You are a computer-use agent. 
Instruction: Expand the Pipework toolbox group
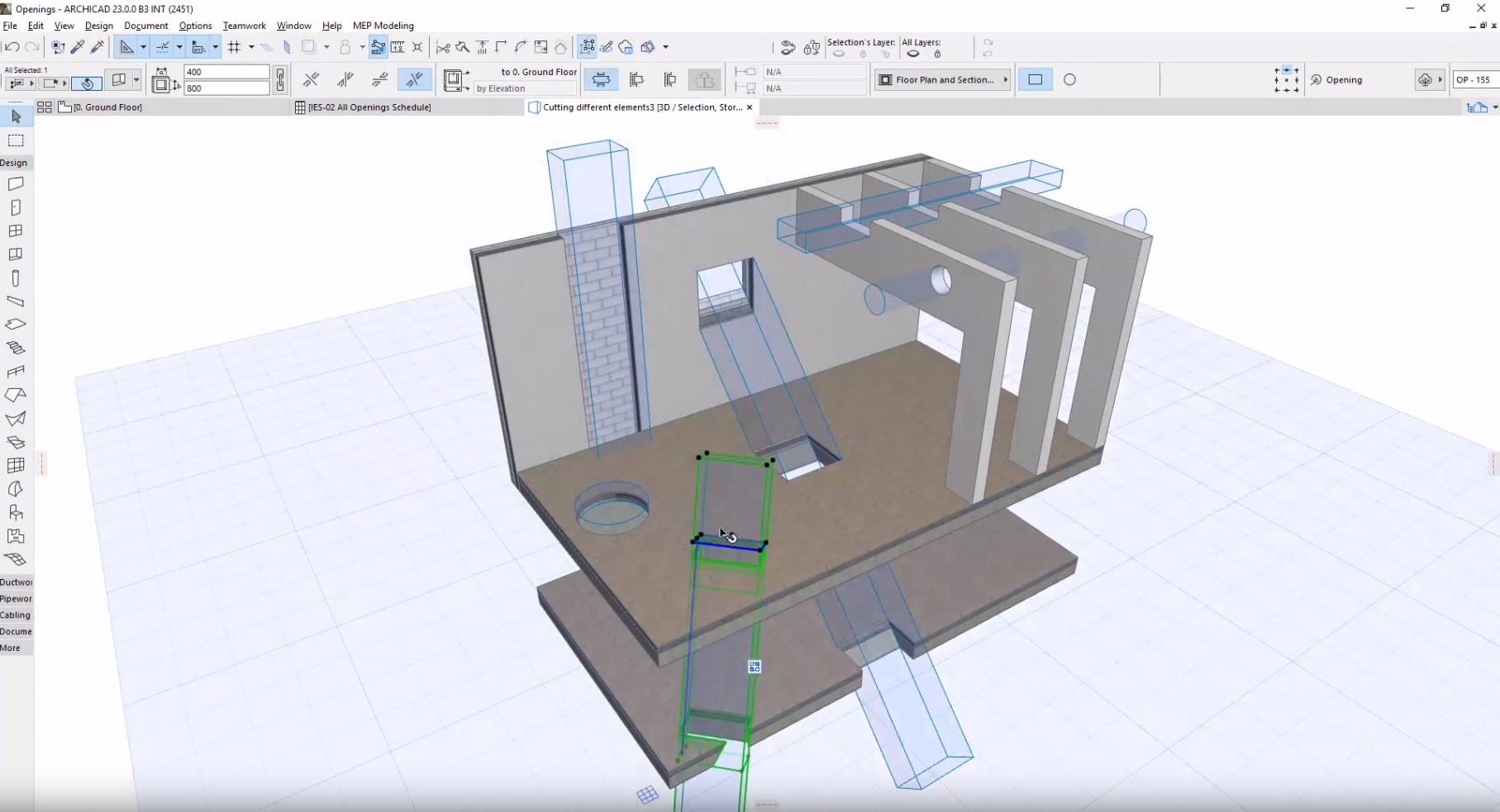pos(16,598)
